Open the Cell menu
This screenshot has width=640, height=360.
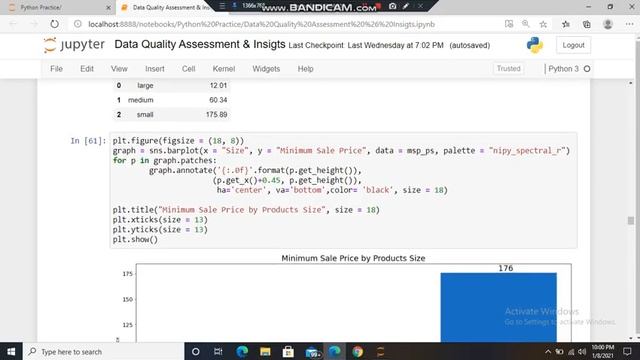(188, 69)
